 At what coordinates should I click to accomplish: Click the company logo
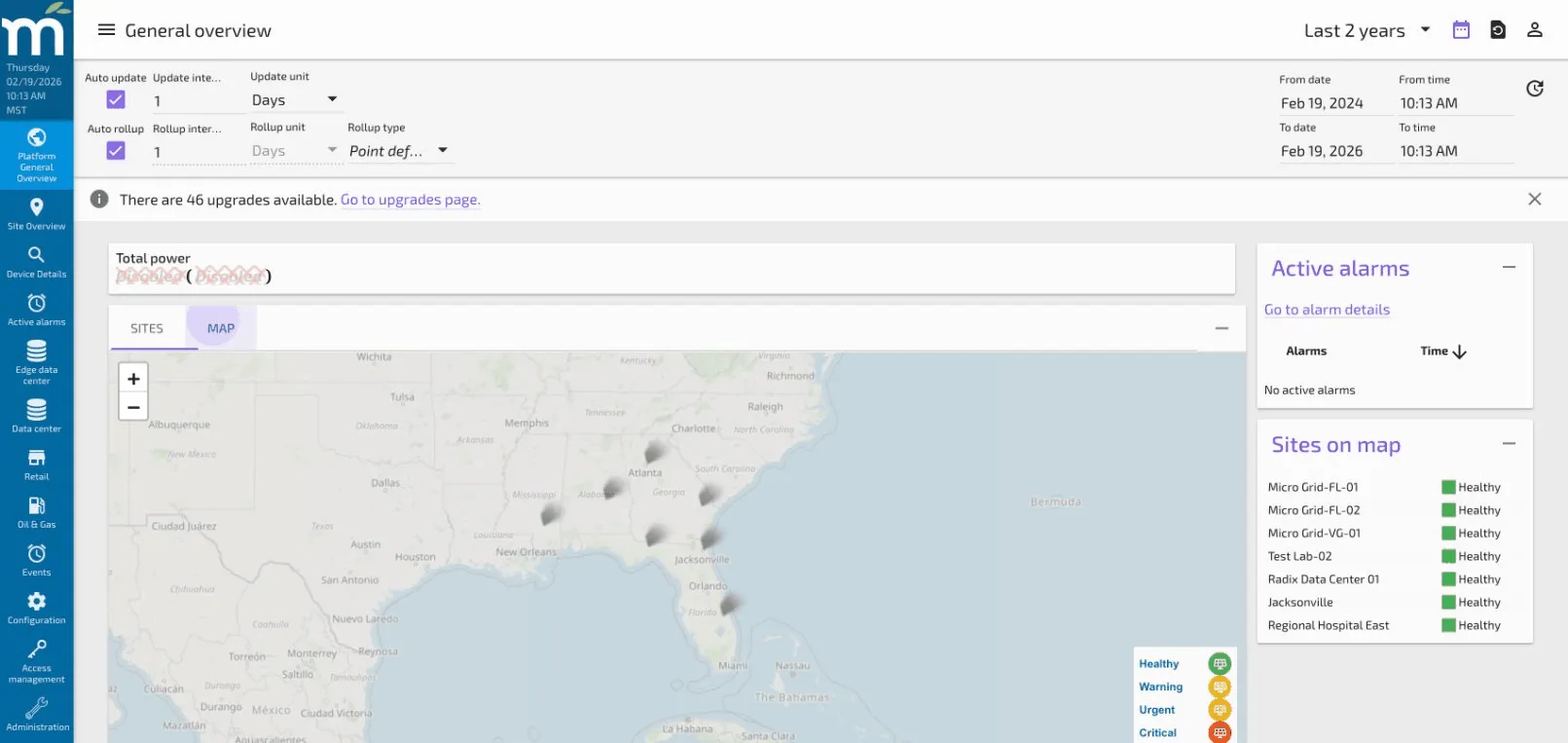[36, 29]
